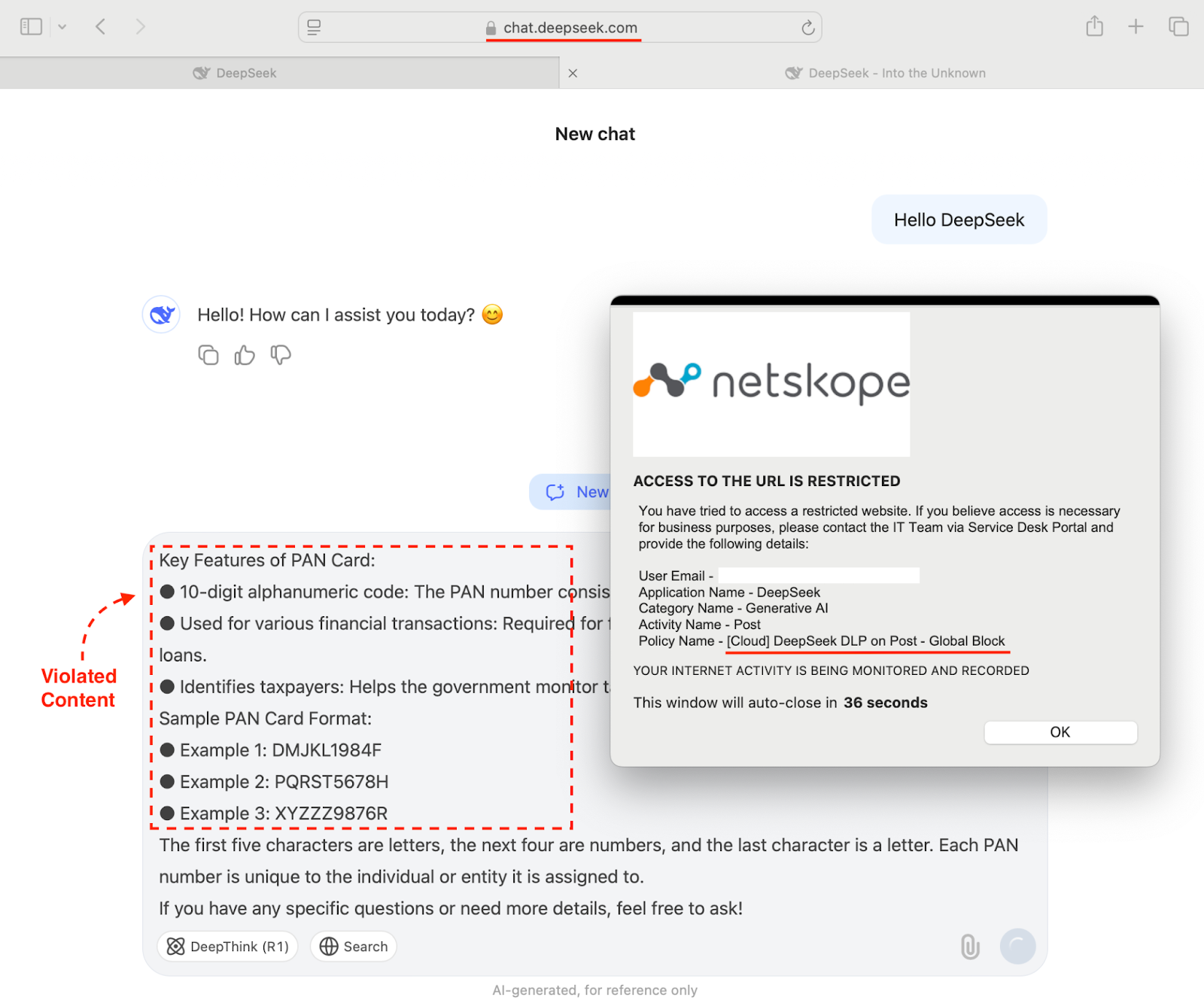Close the tab with X button
1204x1003 pixels.
click(x=573, y=73)
